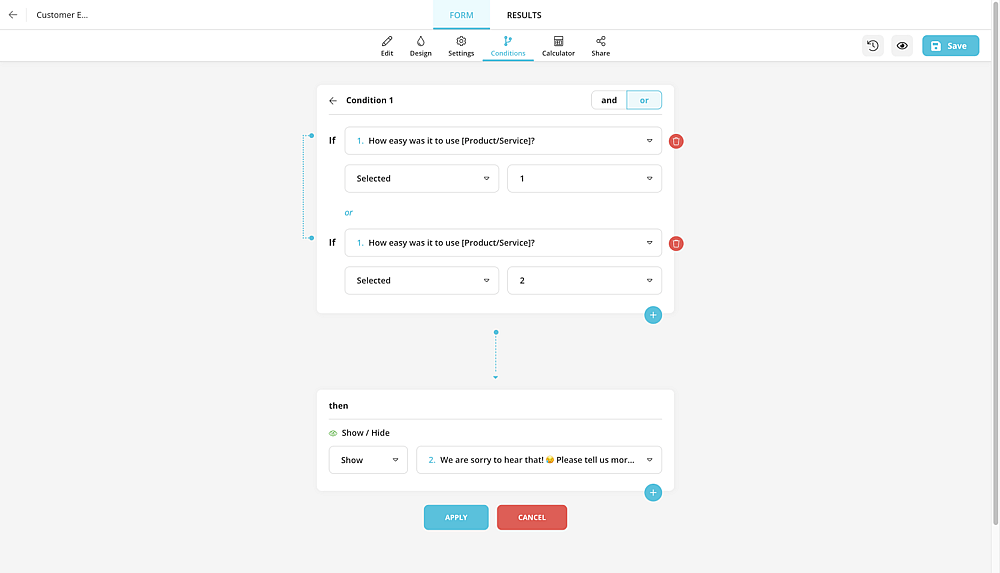Delete the first If condition row
This screenshot has height=573, width=1000.
point(676,141)
